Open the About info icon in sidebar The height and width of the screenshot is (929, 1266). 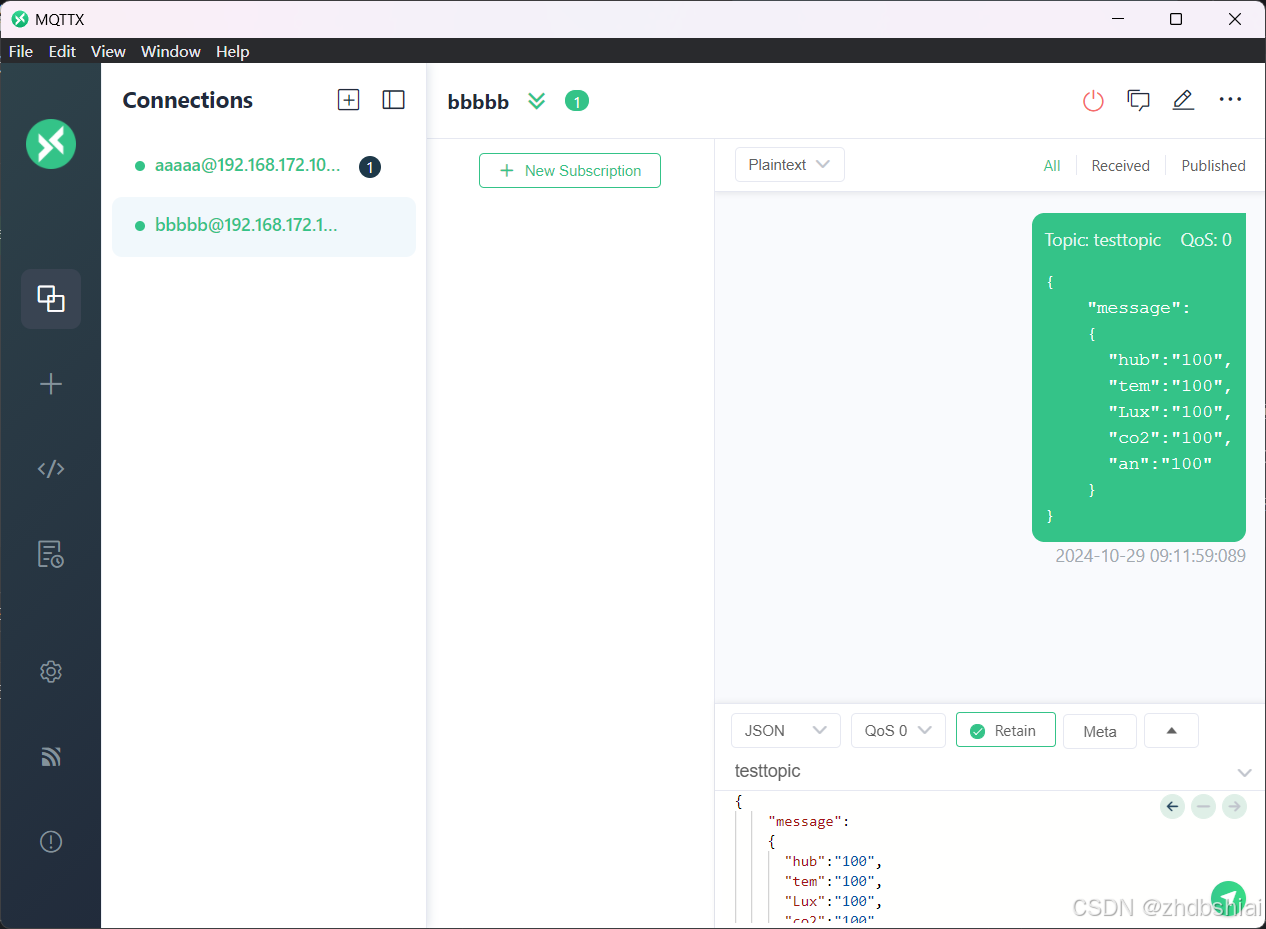(51, 842)
